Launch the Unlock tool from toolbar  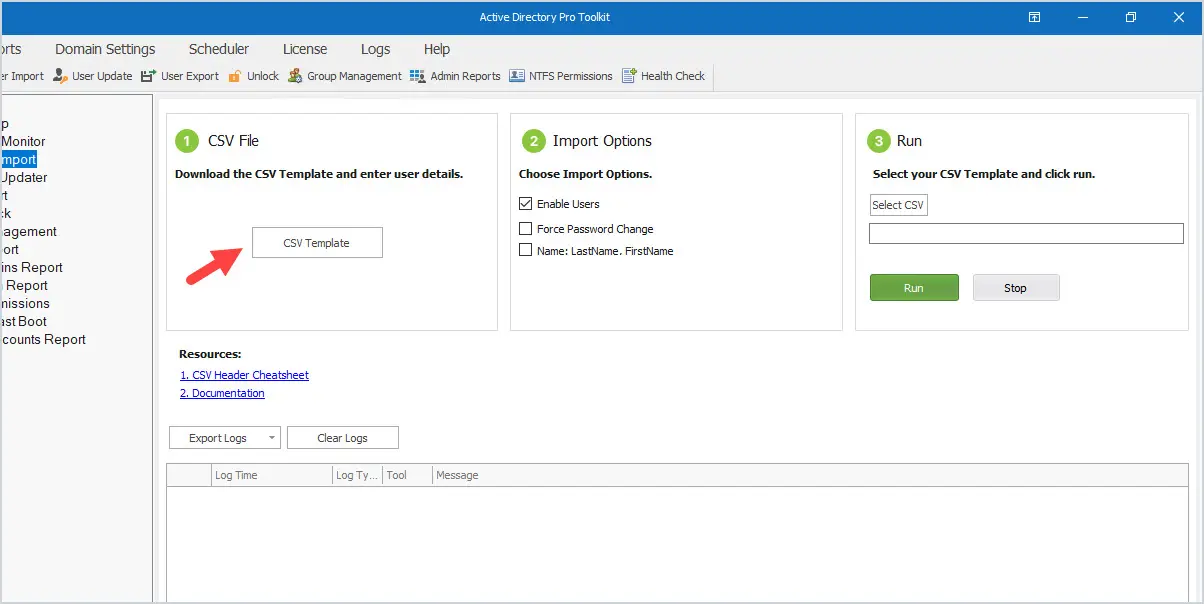click(253, 76)
